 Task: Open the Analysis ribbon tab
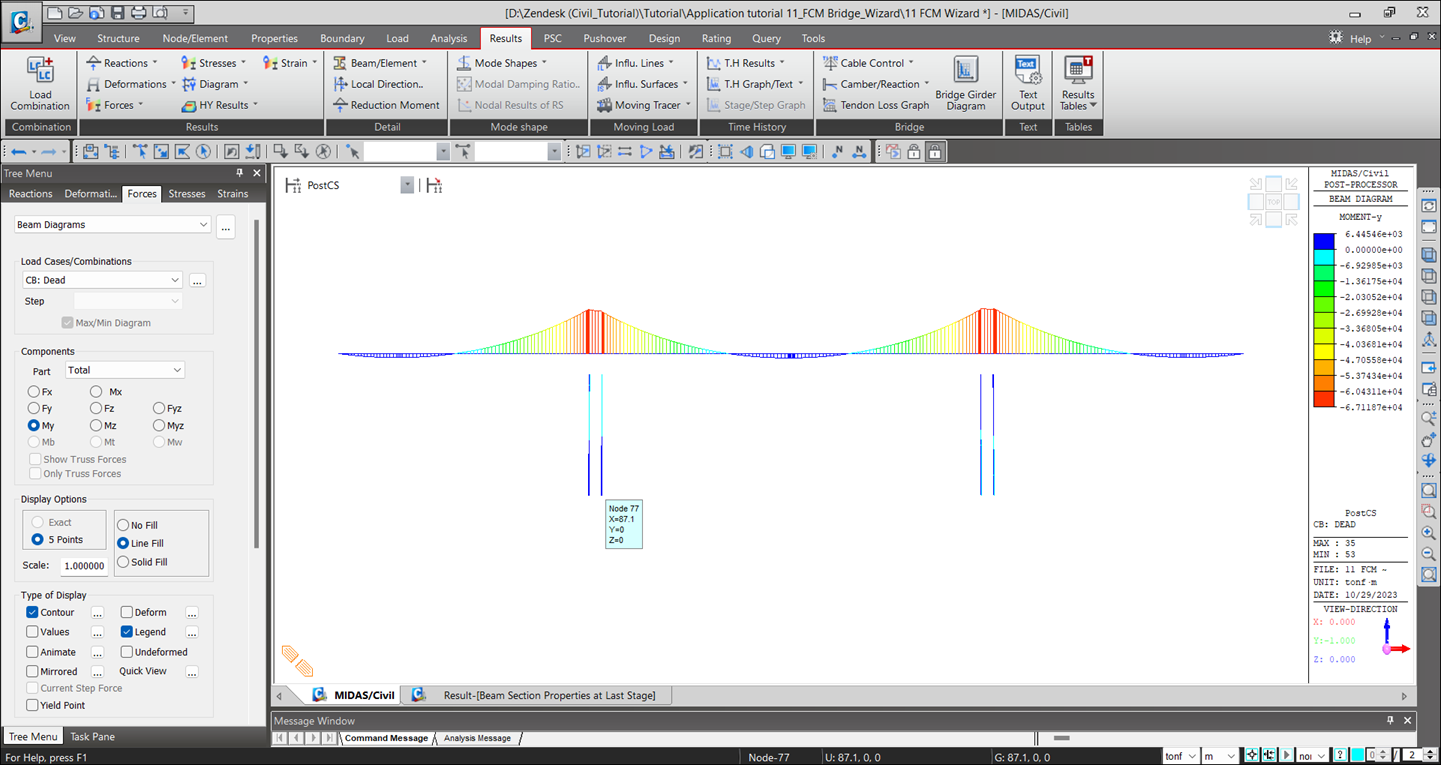click(x=448, y=38)
